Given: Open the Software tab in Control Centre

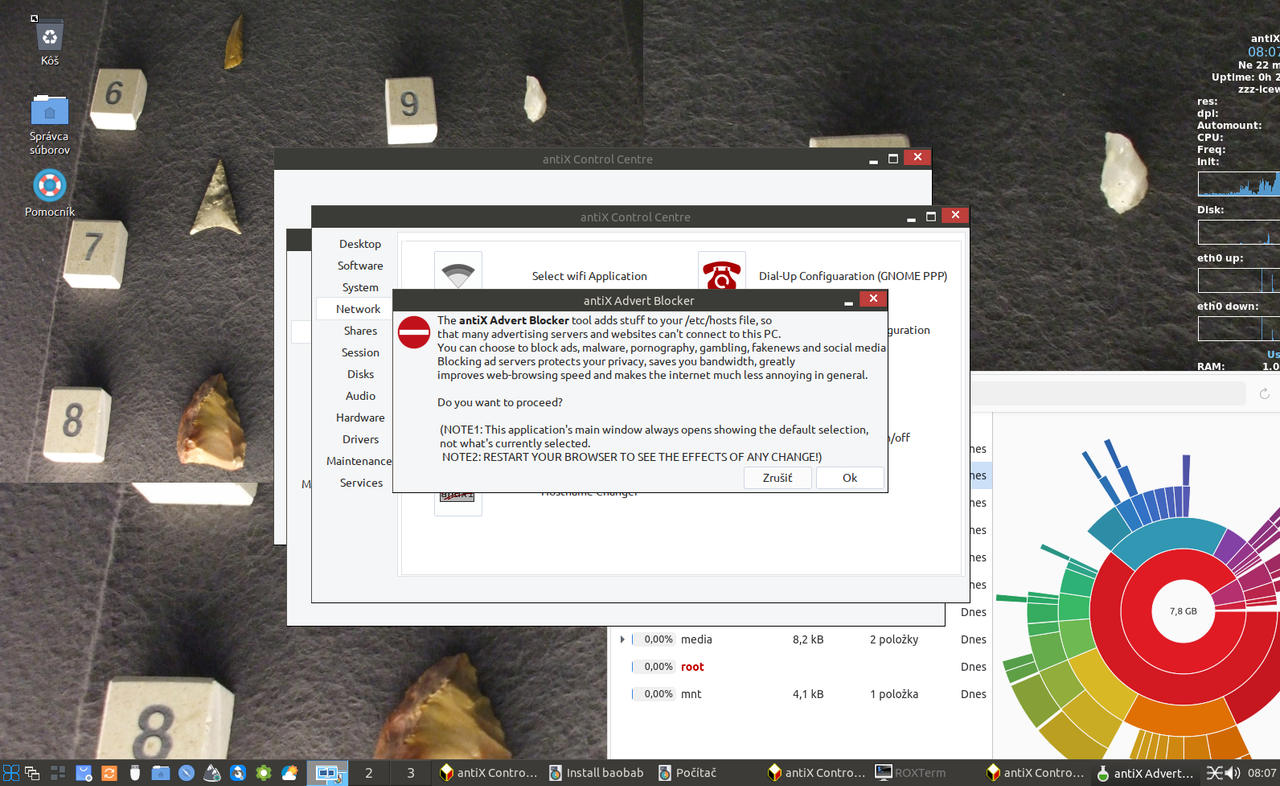Looking at the screenshot, I should coord(360,266).
